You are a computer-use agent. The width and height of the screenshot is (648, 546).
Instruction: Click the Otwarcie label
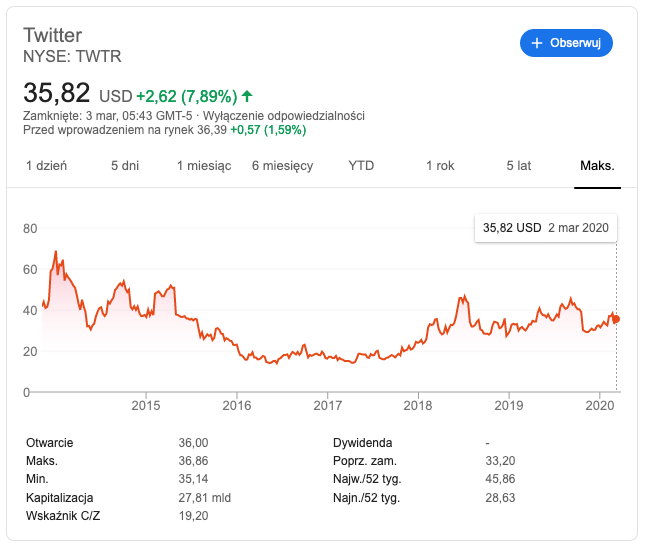[x=50, y=443]
